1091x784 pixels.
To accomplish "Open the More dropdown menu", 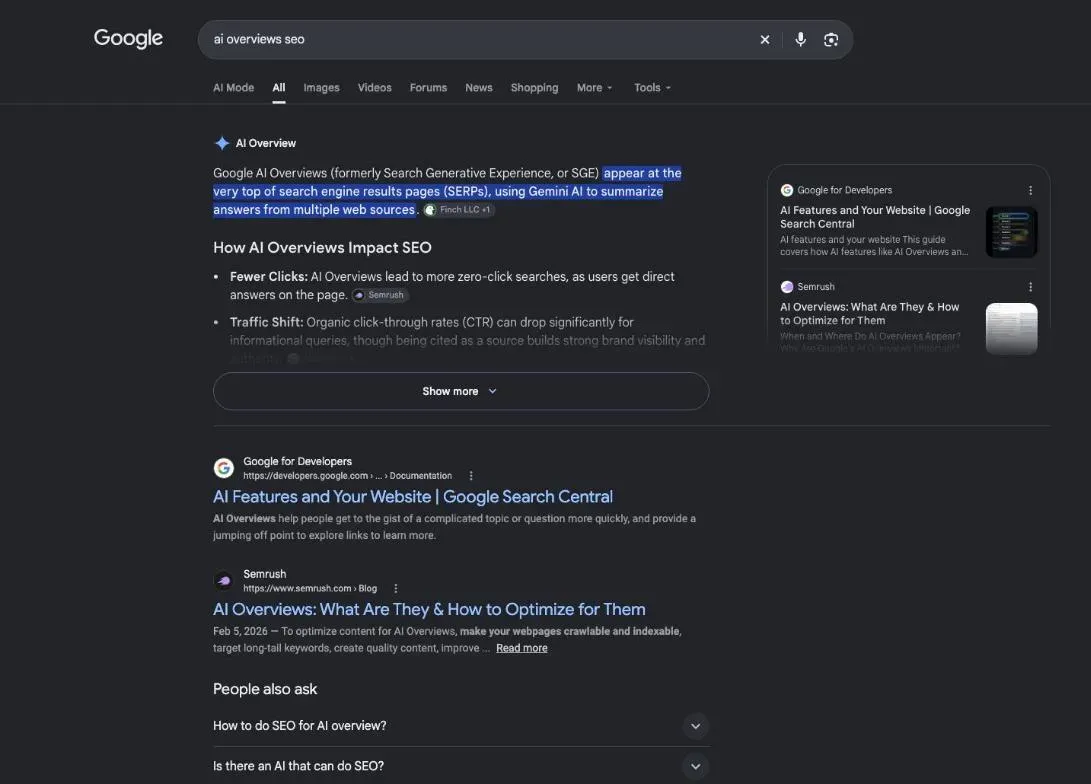I will point(594,88).
